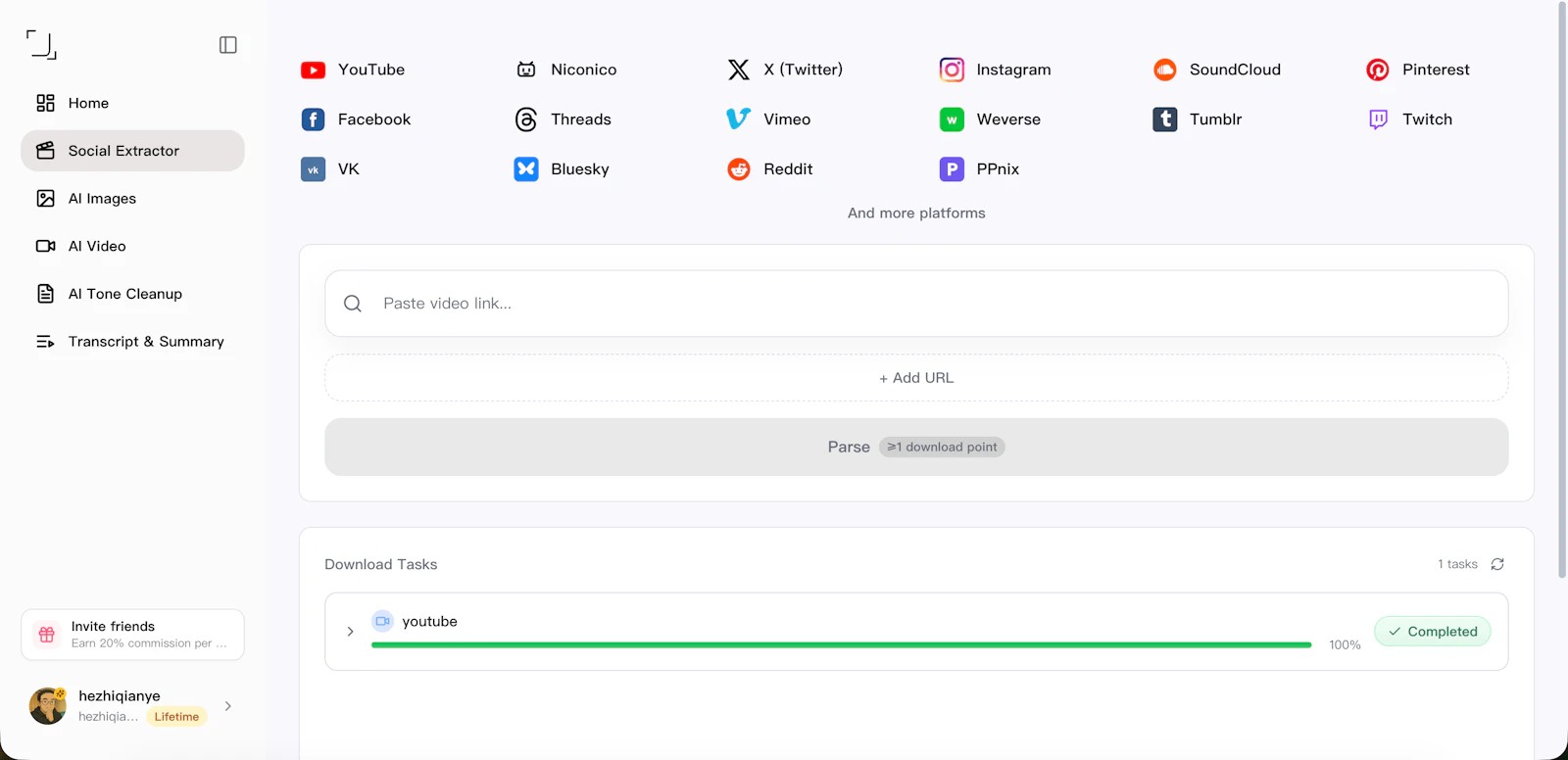The height and width of the screenshot is (760, 1568).
Task: Click the Twitch logo icon
Action: point(1378,119)
